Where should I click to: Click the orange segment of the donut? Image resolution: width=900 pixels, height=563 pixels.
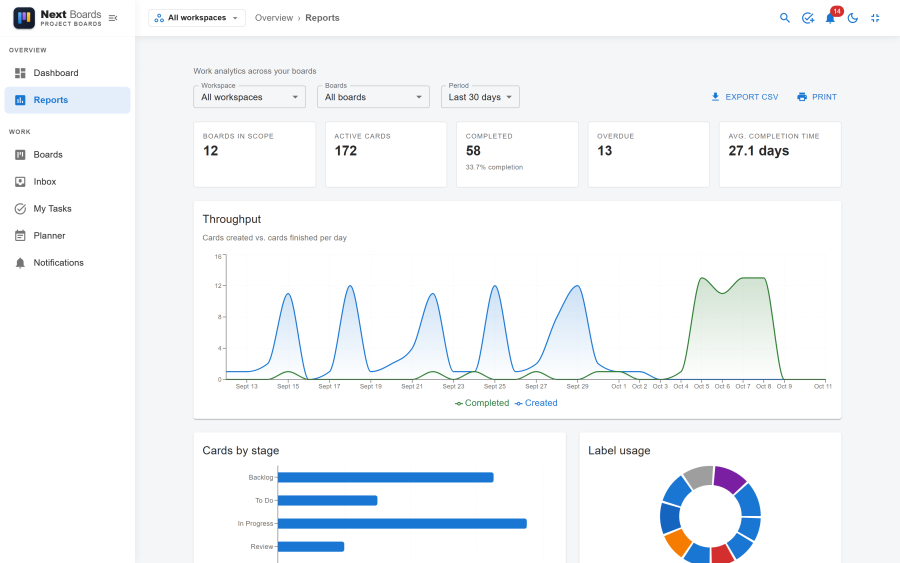coord(678,542)
